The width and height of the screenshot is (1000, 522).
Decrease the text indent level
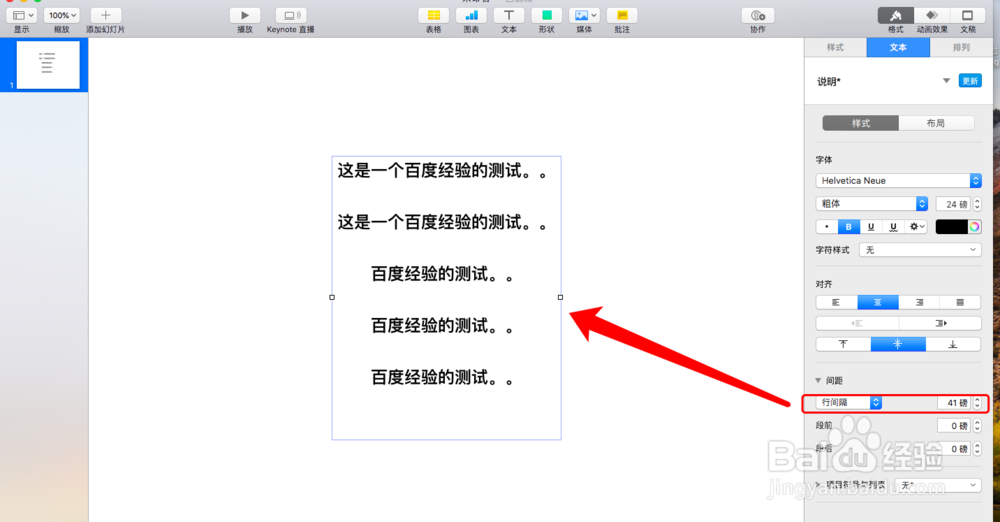(857, 324)
